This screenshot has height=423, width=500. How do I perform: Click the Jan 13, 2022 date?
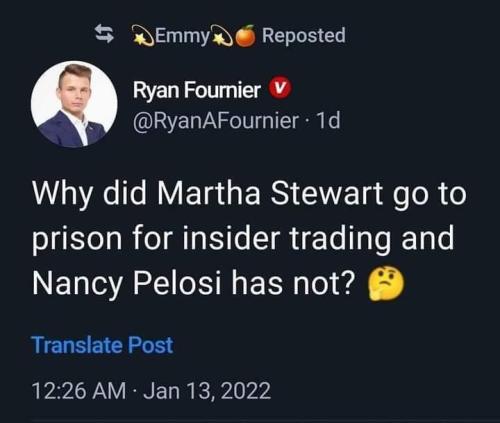click(207, 390)
